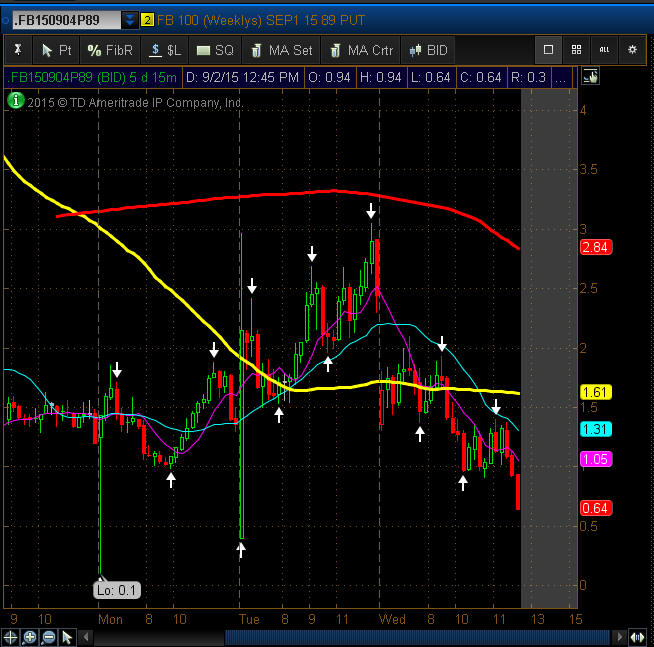
Task: Click the BID study button
Action: pos(428,50)
